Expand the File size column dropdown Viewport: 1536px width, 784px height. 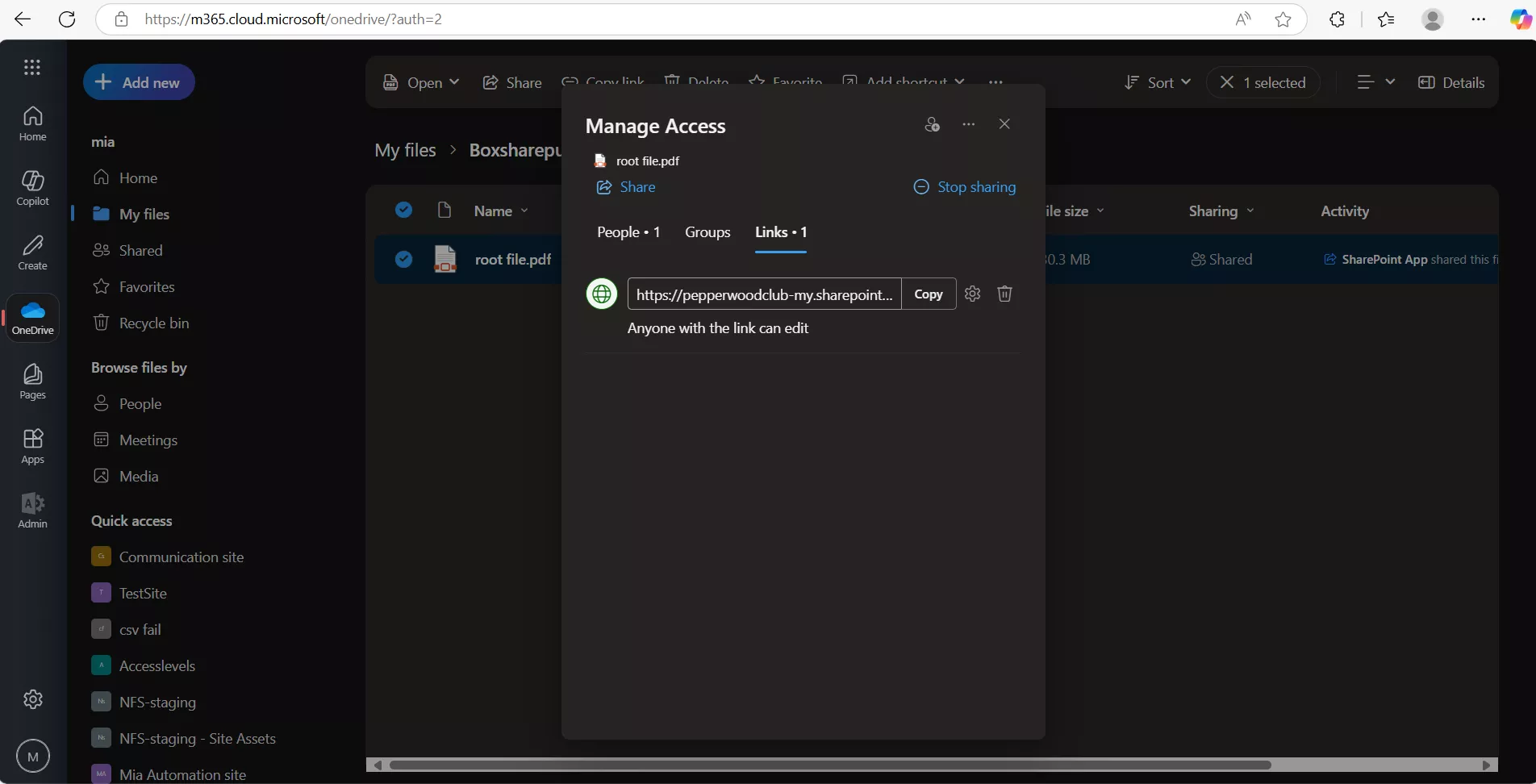coord(1100,211)
